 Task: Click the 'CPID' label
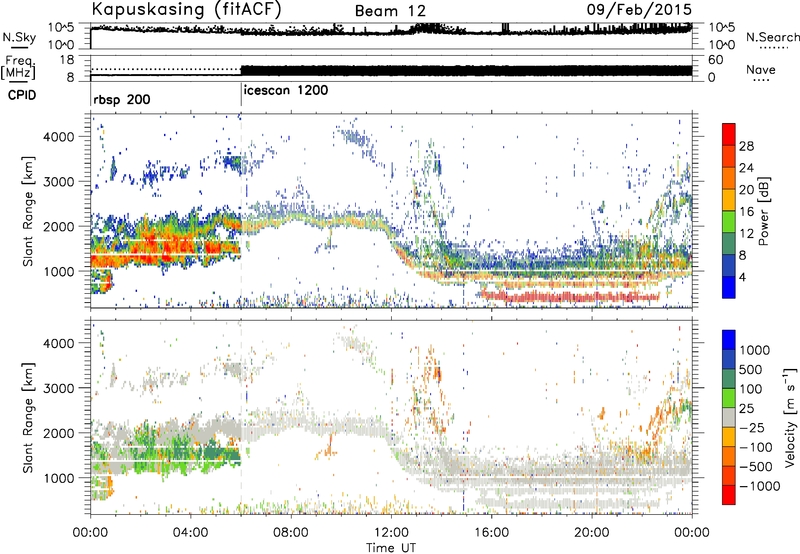[22, 95]
